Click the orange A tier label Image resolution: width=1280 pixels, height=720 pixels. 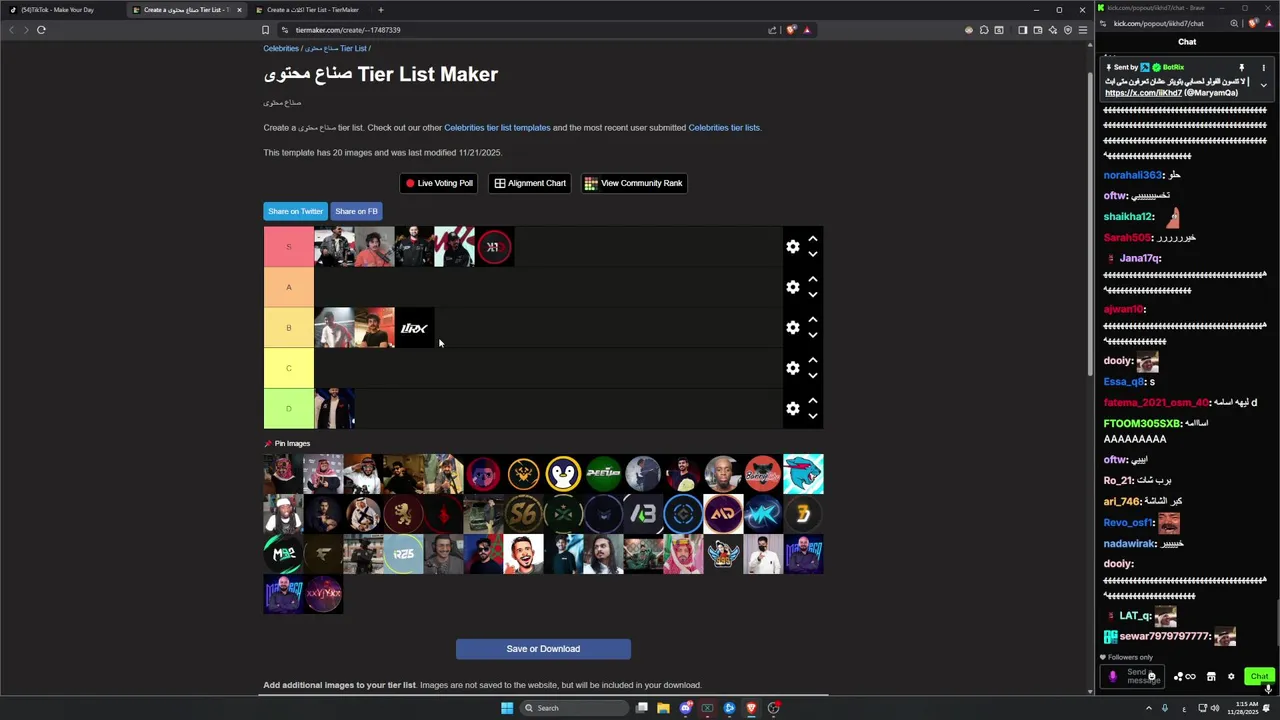coord(289,287)
